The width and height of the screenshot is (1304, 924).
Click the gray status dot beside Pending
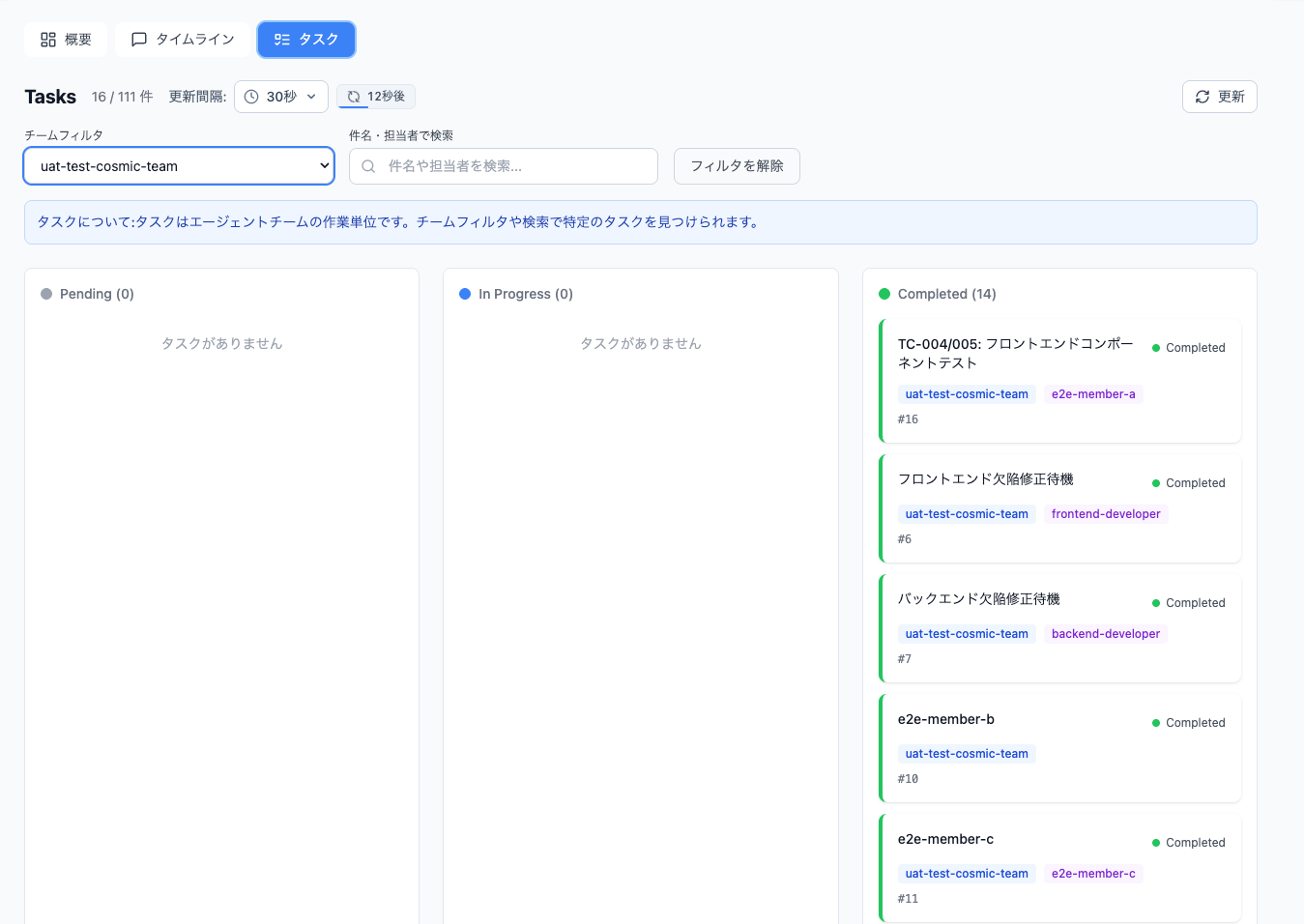45,294
